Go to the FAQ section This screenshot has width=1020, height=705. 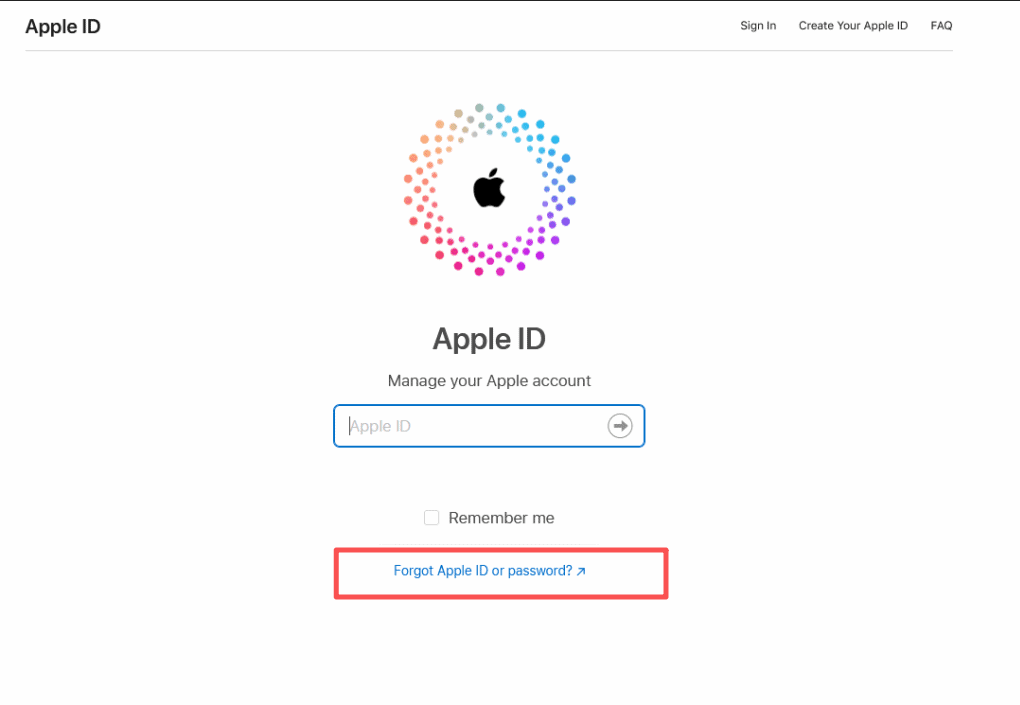pos(940,25)
